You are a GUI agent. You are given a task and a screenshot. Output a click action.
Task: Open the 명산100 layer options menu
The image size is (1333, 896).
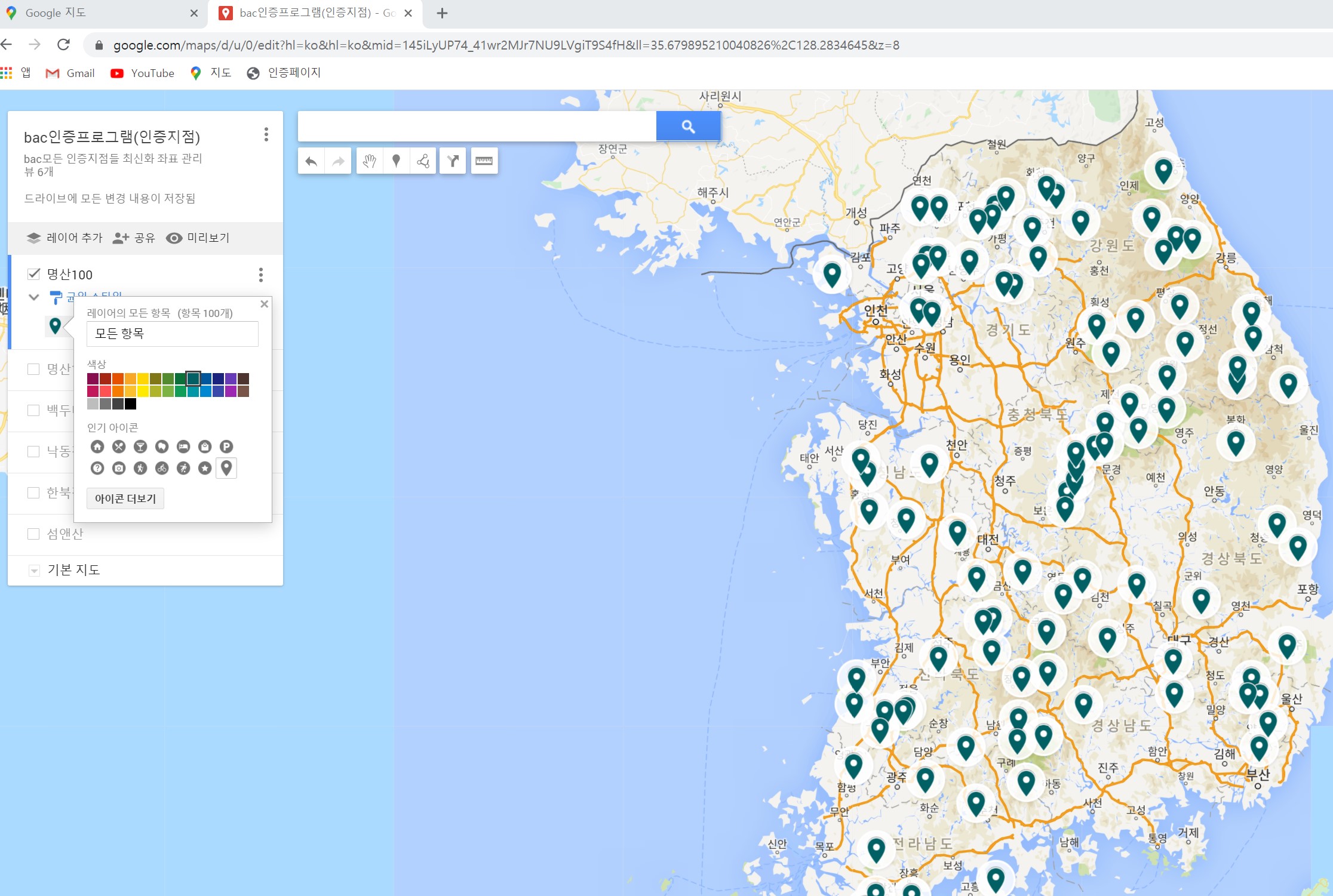point(260,275)
